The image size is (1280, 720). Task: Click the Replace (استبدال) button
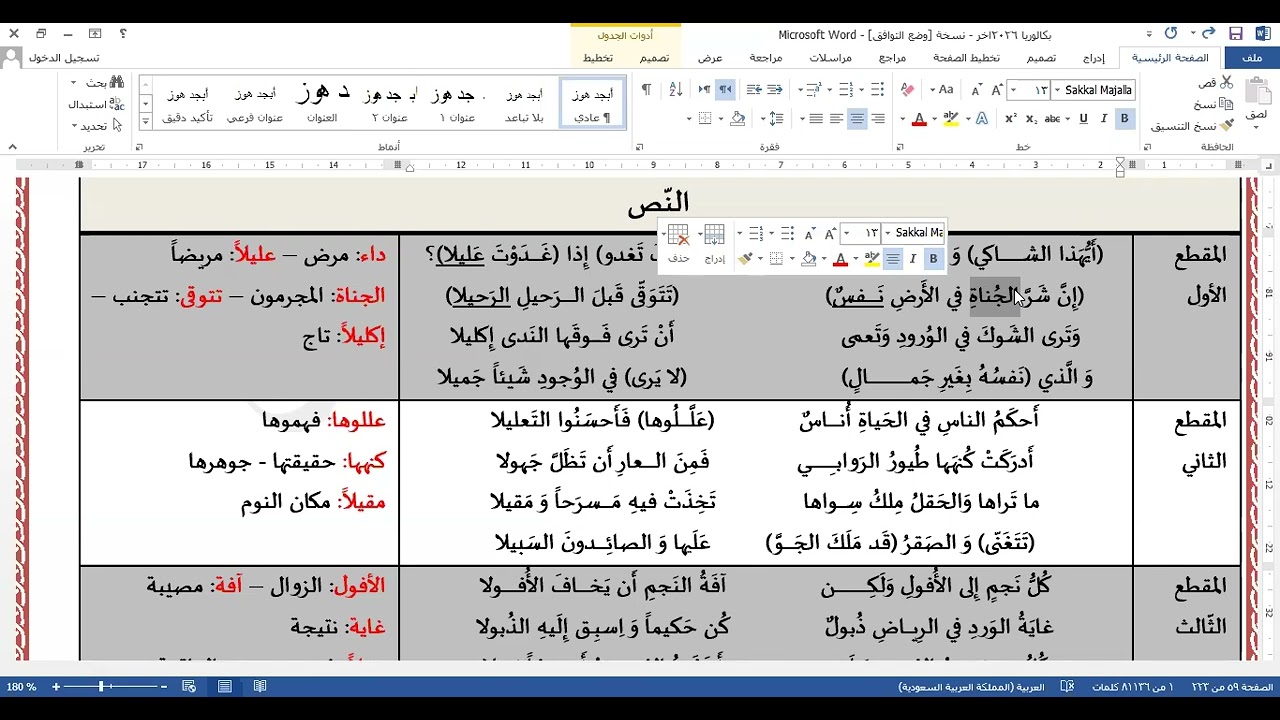[96, 104]
